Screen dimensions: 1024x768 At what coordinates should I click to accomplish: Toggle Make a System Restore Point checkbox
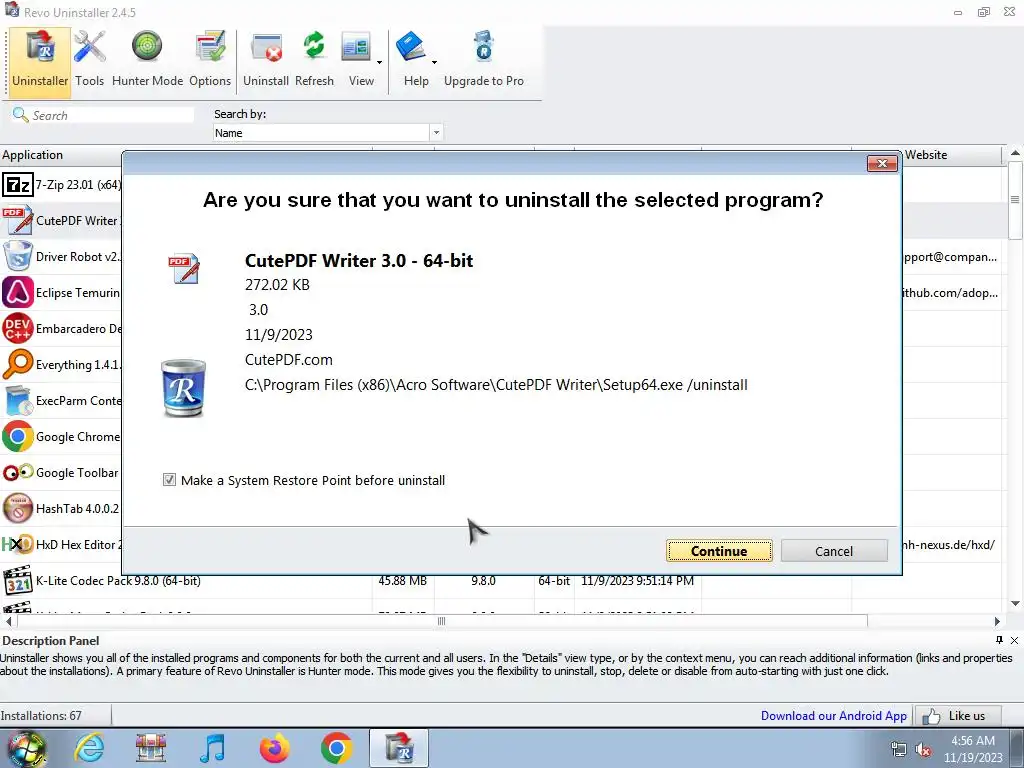pyautogui.click(x=169, y=480)
